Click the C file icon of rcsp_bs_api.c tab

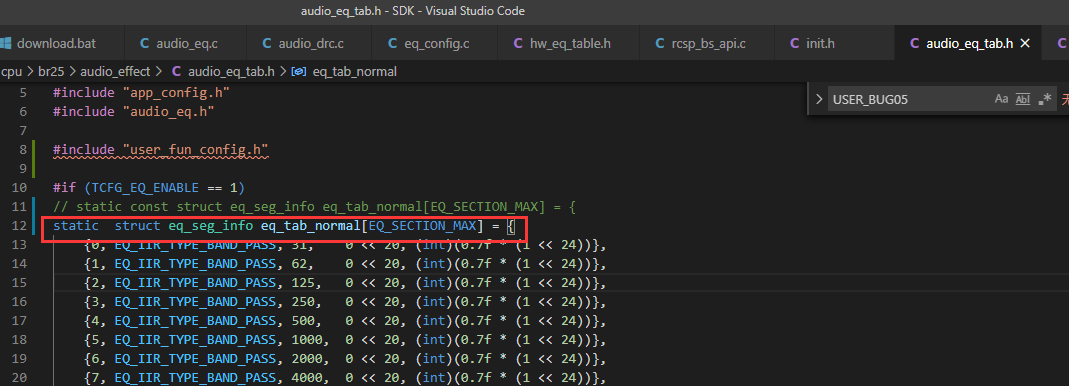coord(659,44)
